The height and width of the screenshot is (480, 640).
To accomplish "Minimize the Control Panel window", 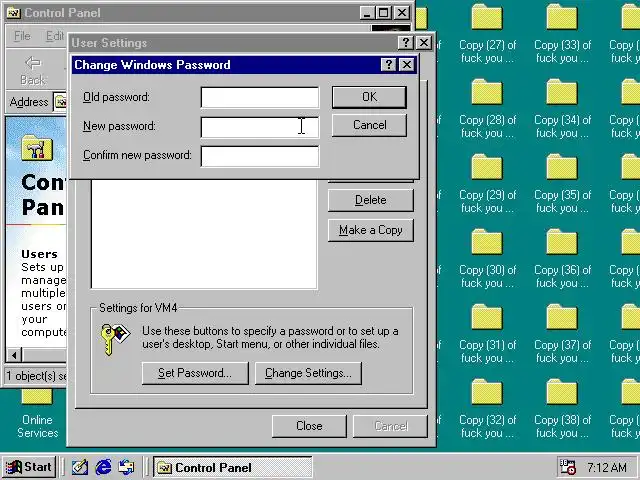I will [x=367, y=13].
